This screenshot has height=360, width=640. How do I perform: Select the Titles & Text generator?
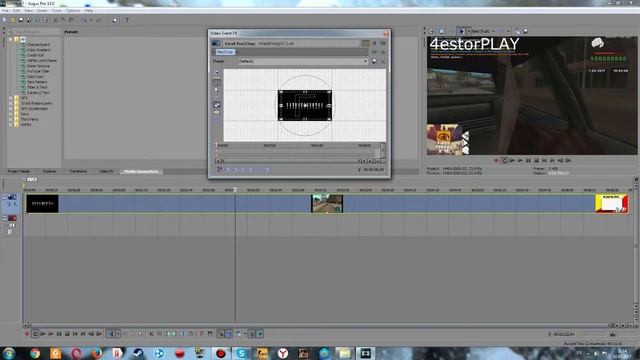coord(37,87)
